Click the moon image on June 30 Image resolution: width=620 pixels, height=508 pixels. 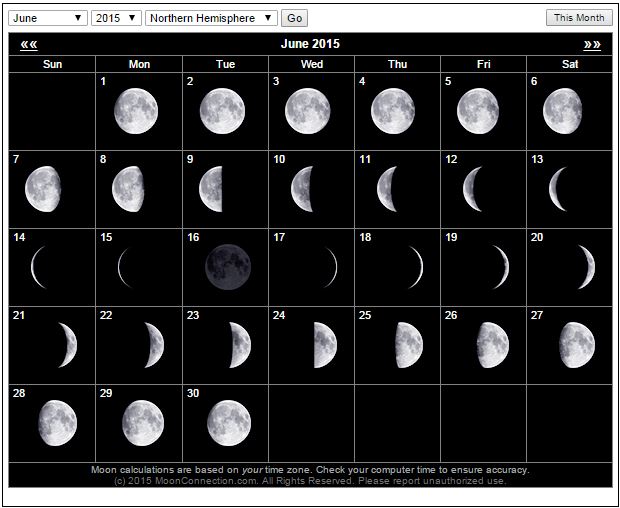click(229, 421)
